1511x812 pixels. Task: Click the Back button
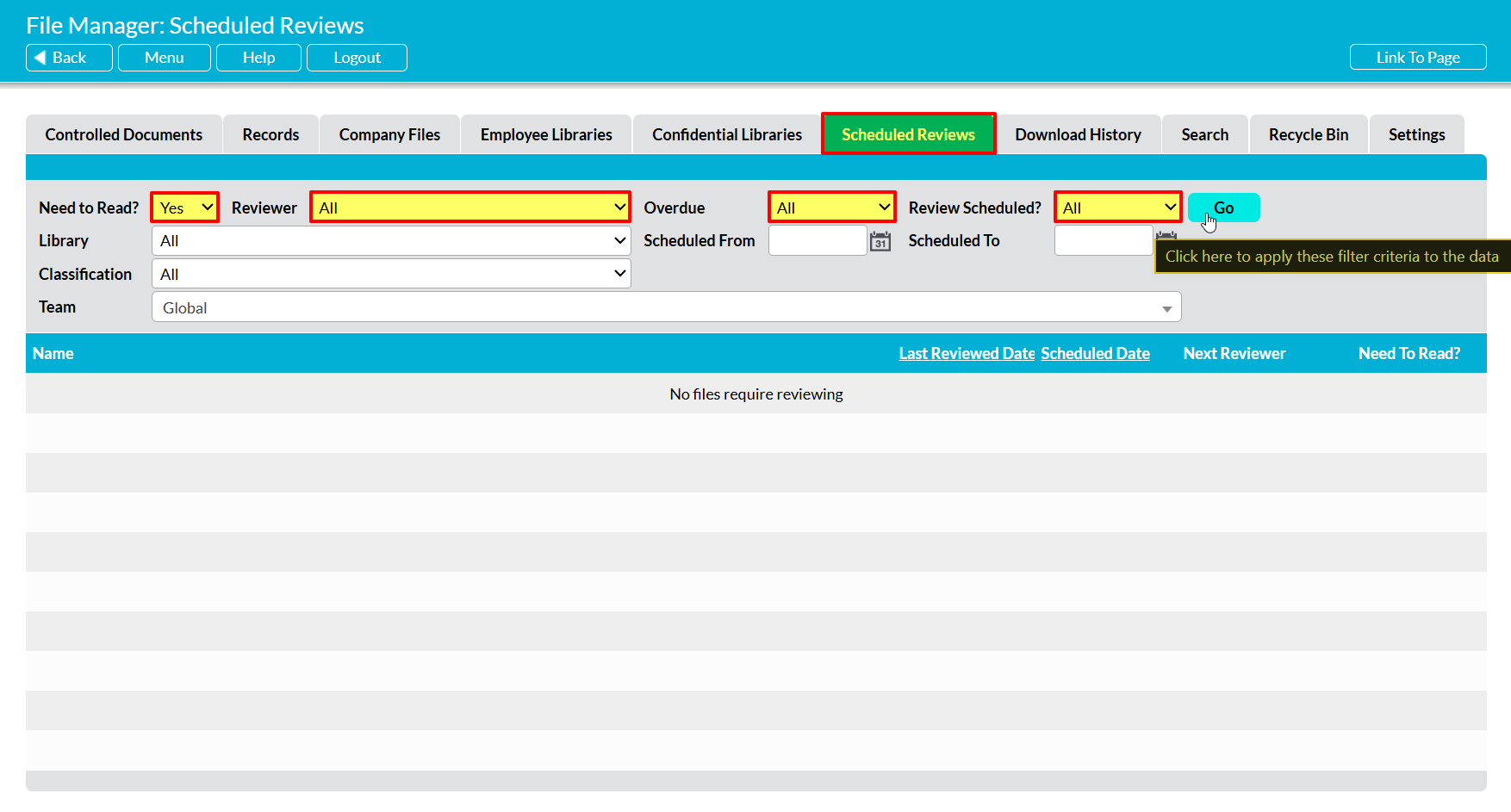(69, 58)
